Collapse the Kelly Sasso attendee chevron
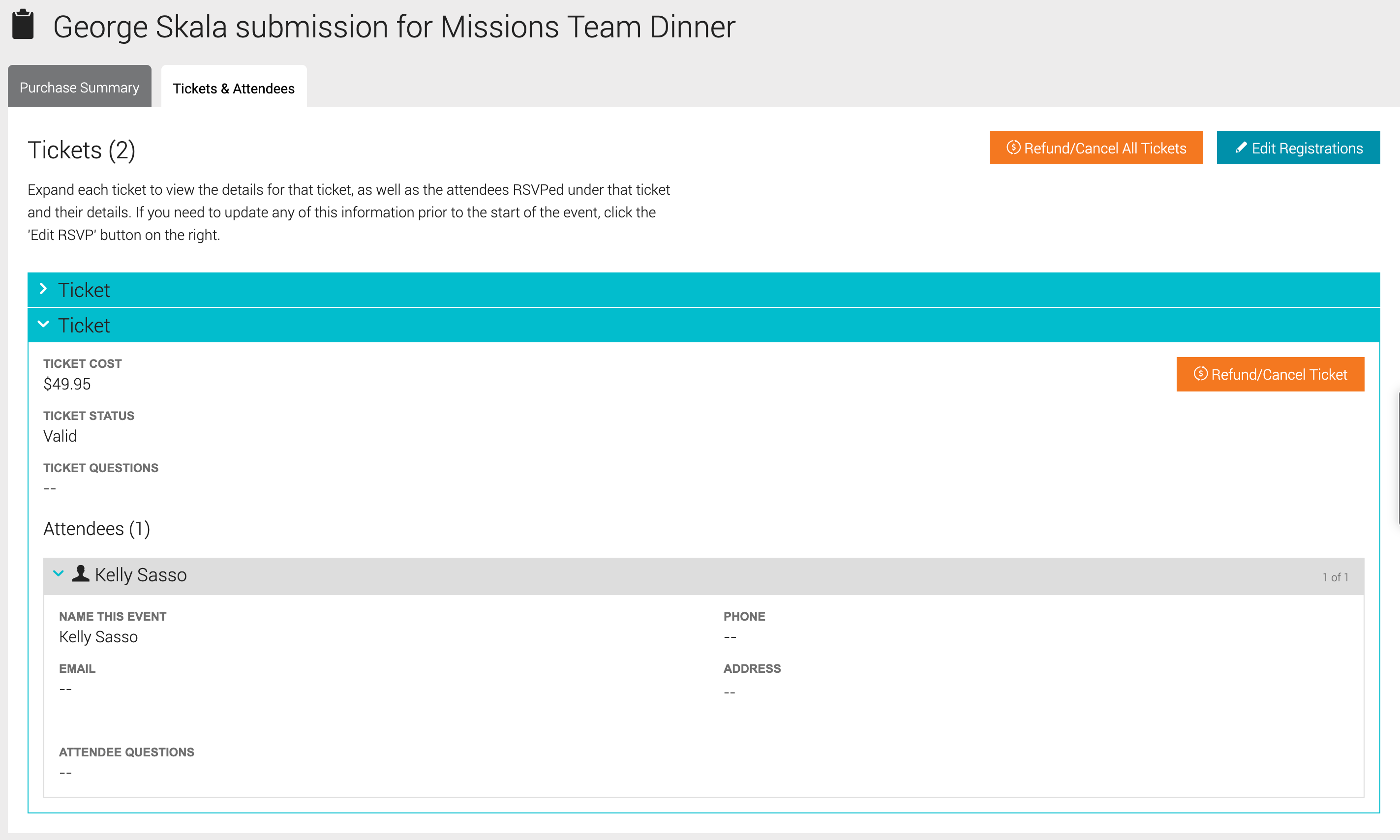Image resolution: width=1400 pixels, height=840 pixels. pos(59,573)
